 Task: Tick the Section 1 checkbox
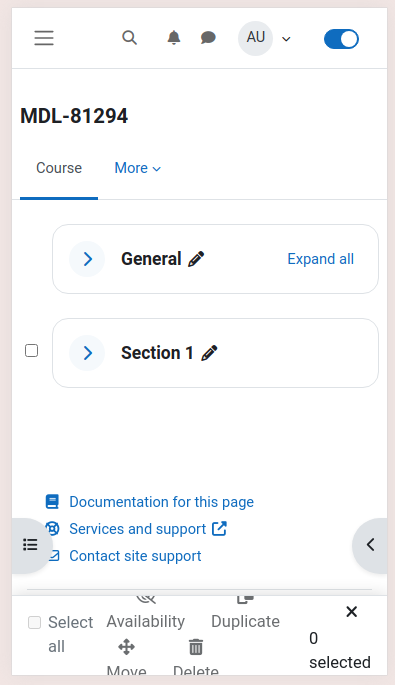coord(31,351)
